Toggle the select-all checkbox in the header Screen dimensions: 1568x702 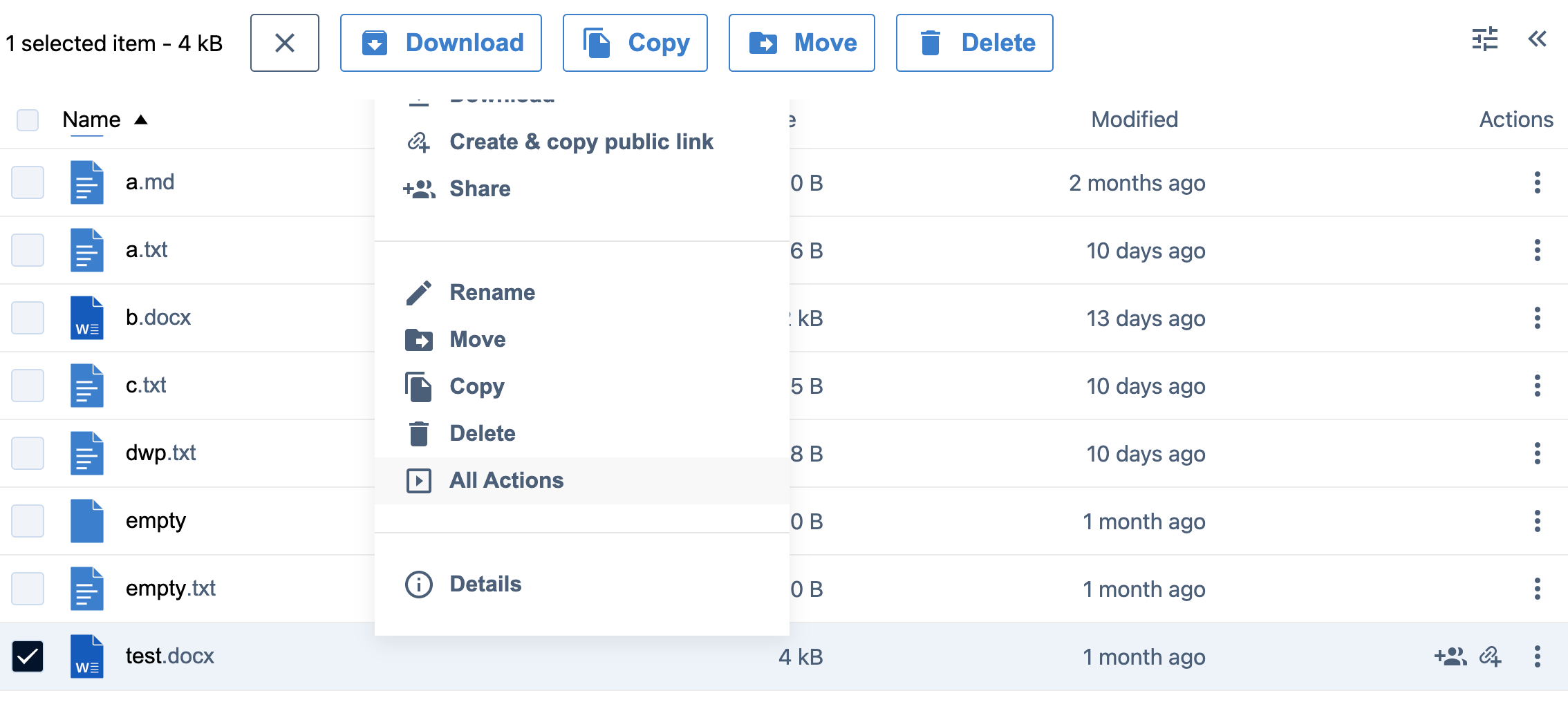pos(27,120)
